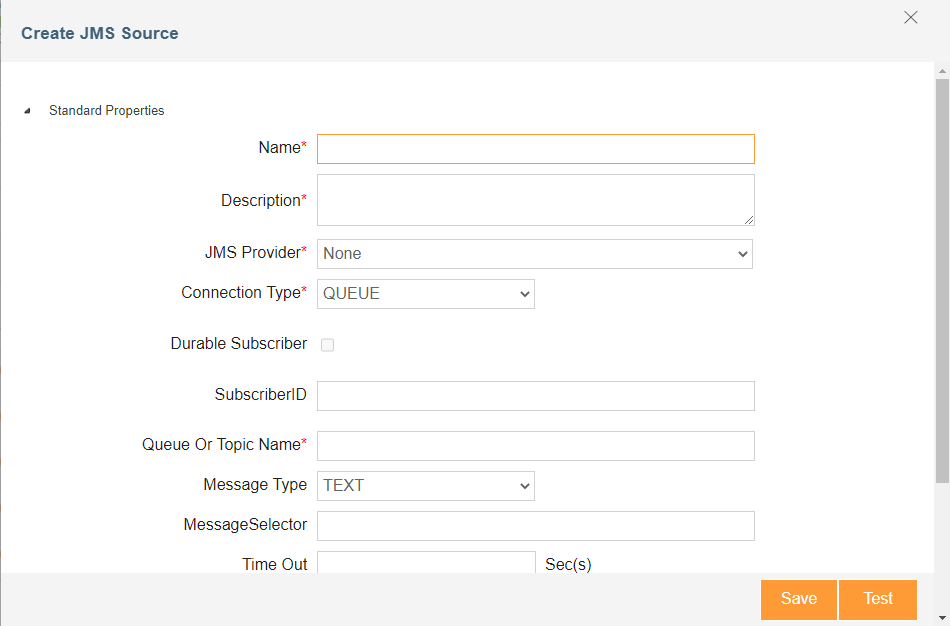Close the Create JMS Source dialog

point(910,17)
